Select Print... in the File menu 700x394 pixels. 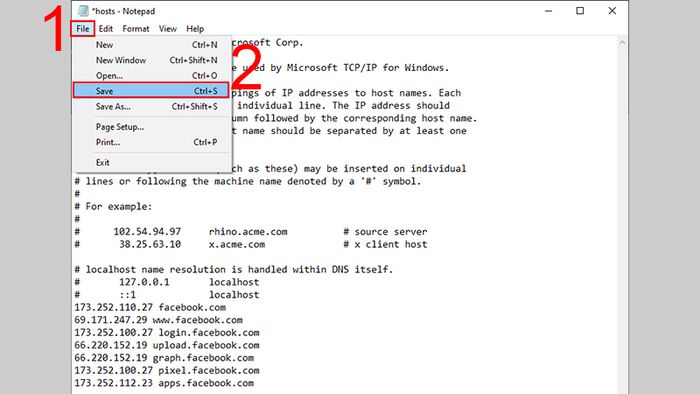pyautogui.click(x=152, y=142)
